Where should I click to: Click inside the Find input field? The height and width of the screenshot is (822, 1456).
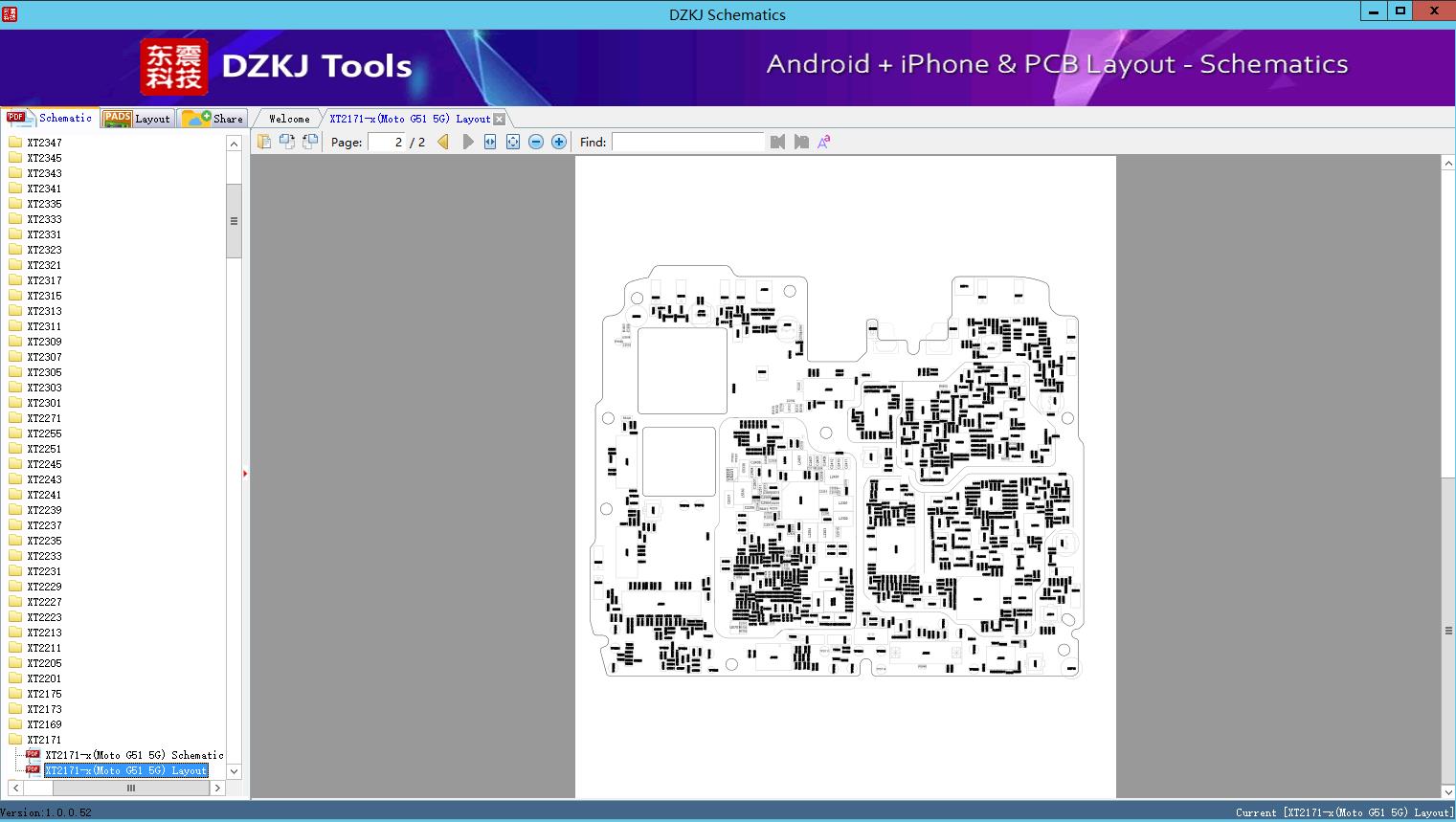(x=688, y=142)
